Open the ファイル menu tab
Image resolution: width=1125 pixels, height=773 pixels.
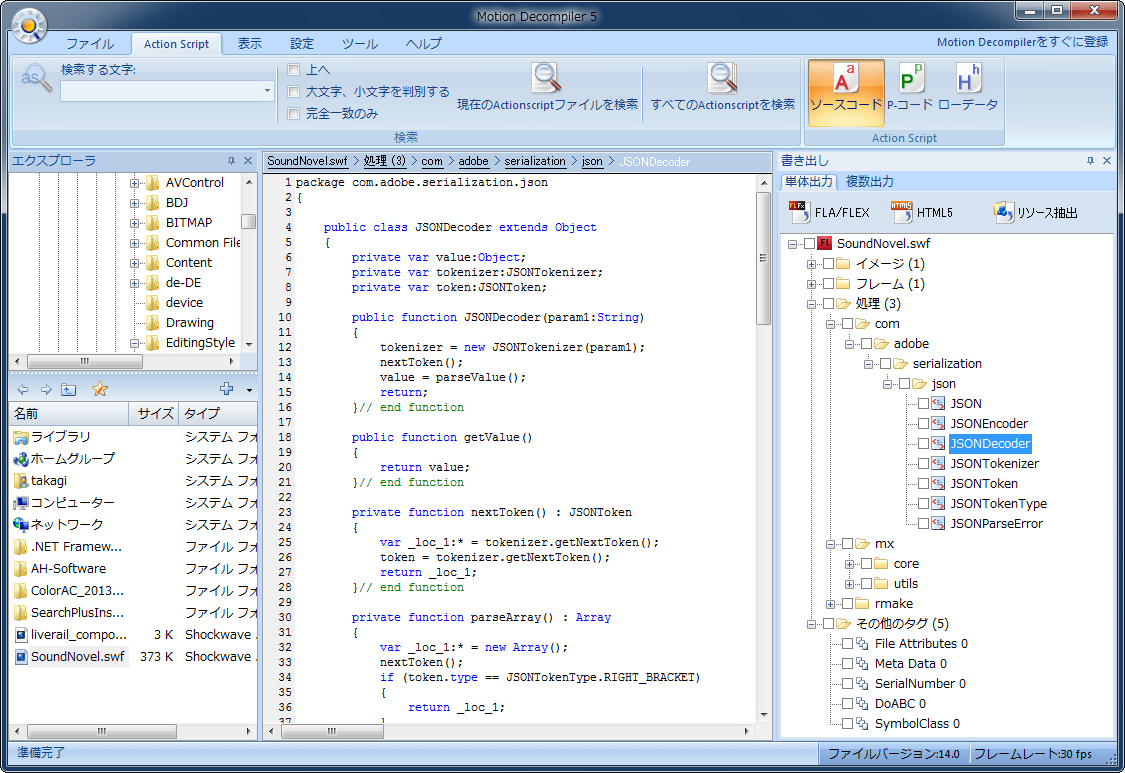(90, 44)
